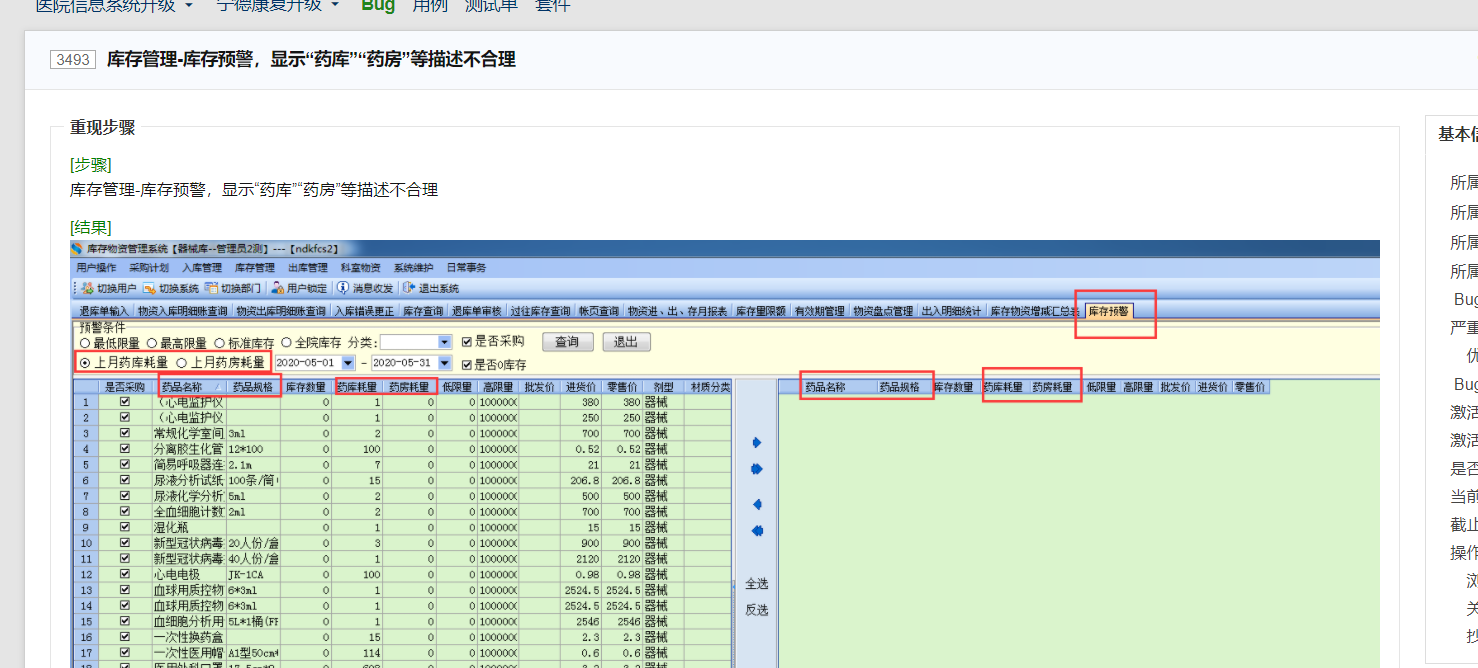The height and width of the screenshot is (668, 1478).
Task: Open the 2020-05-31 end date dropdown
Action: coord(445,363)
